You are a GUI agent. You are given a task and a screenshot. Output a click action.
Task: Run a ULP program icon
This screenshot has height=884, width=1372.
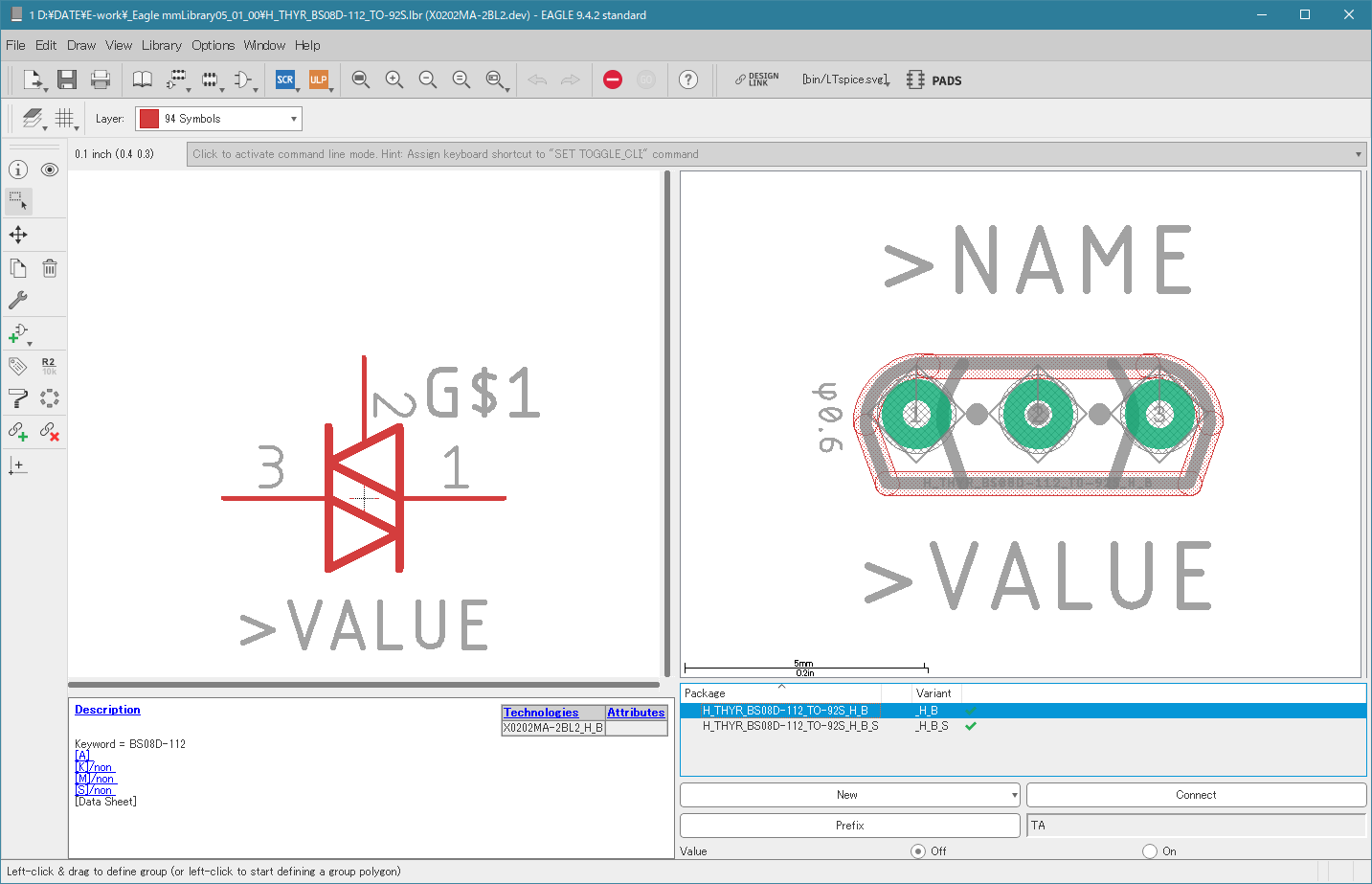318,79
